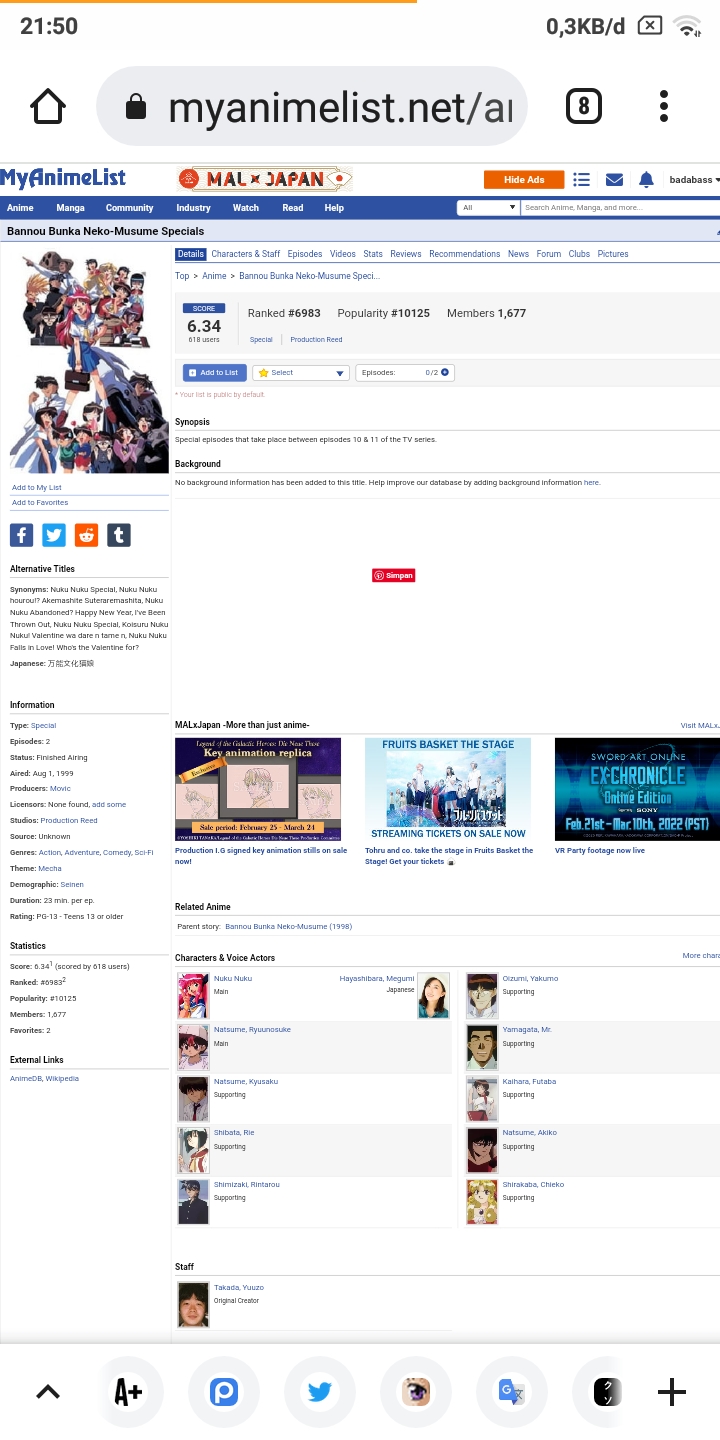Share on Tumblr icon
720x1440 pixels.
point(119,535)
